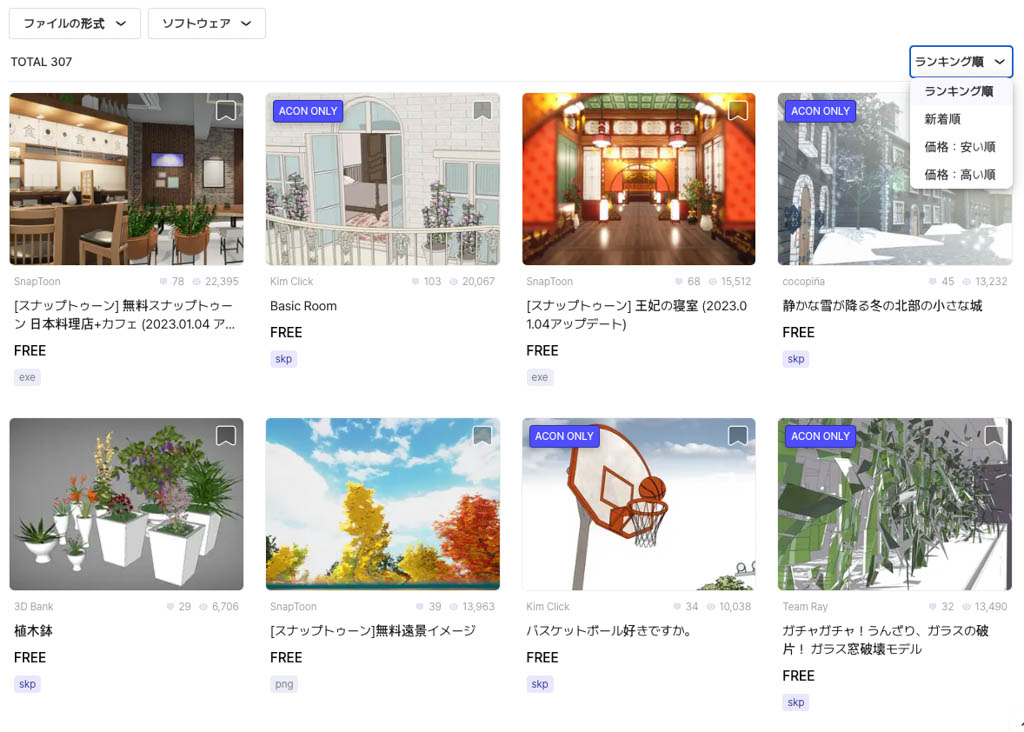Open the Japanese restaurant cafe thumbnail
The image size is (1024, 732).
(x=127, y=179)
